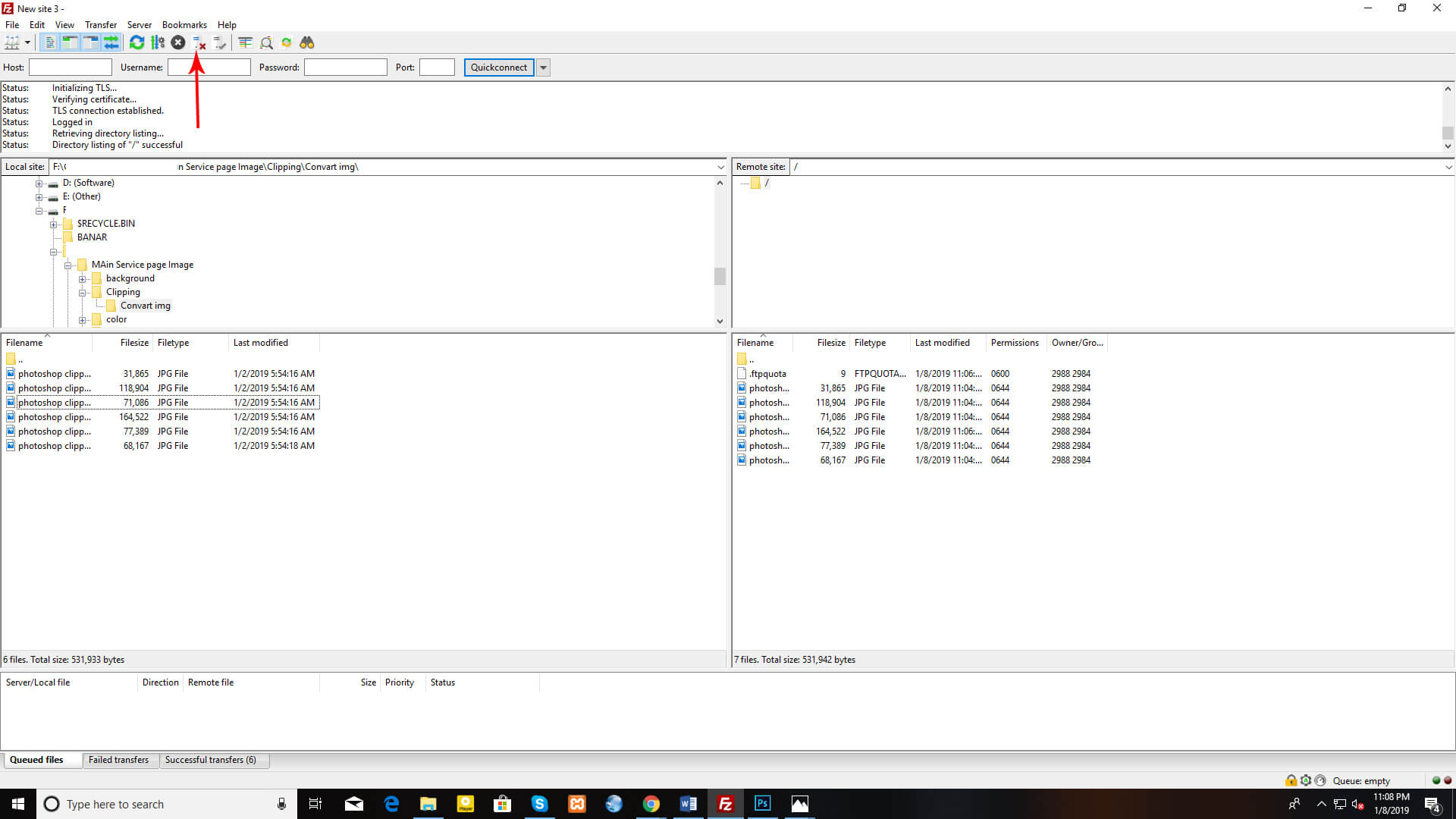This screenshot has height=819, width=1456.
Task: Cancel the current operation
Action: 178,42
